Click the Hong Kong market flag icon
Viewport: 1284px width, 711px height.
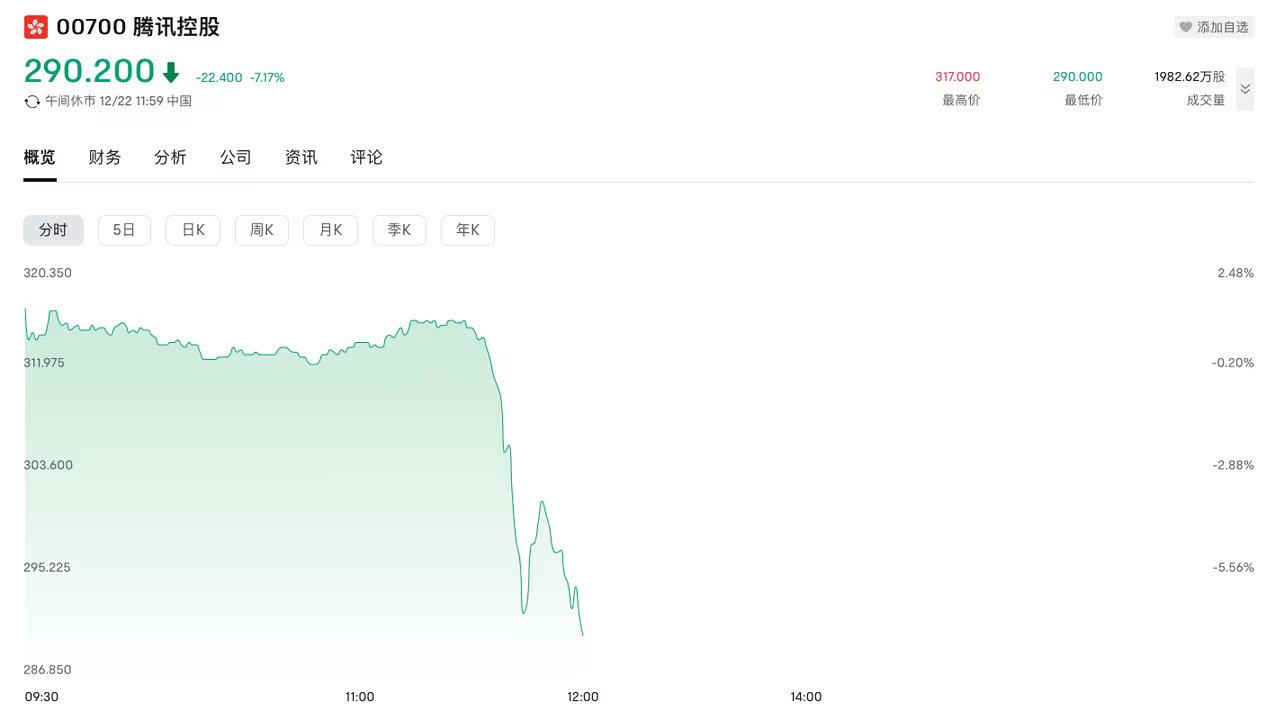point(36,27)
